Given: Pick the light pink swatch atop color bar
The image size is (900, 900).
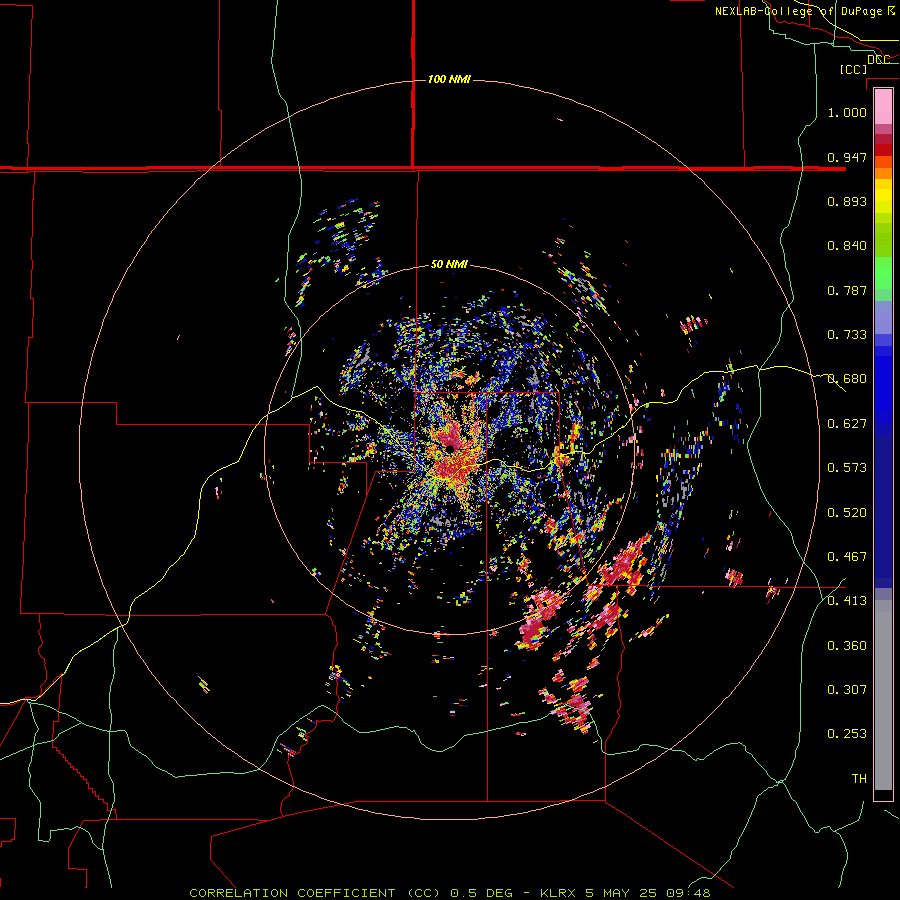Looking at the screenshot, I should pos(883,106).
